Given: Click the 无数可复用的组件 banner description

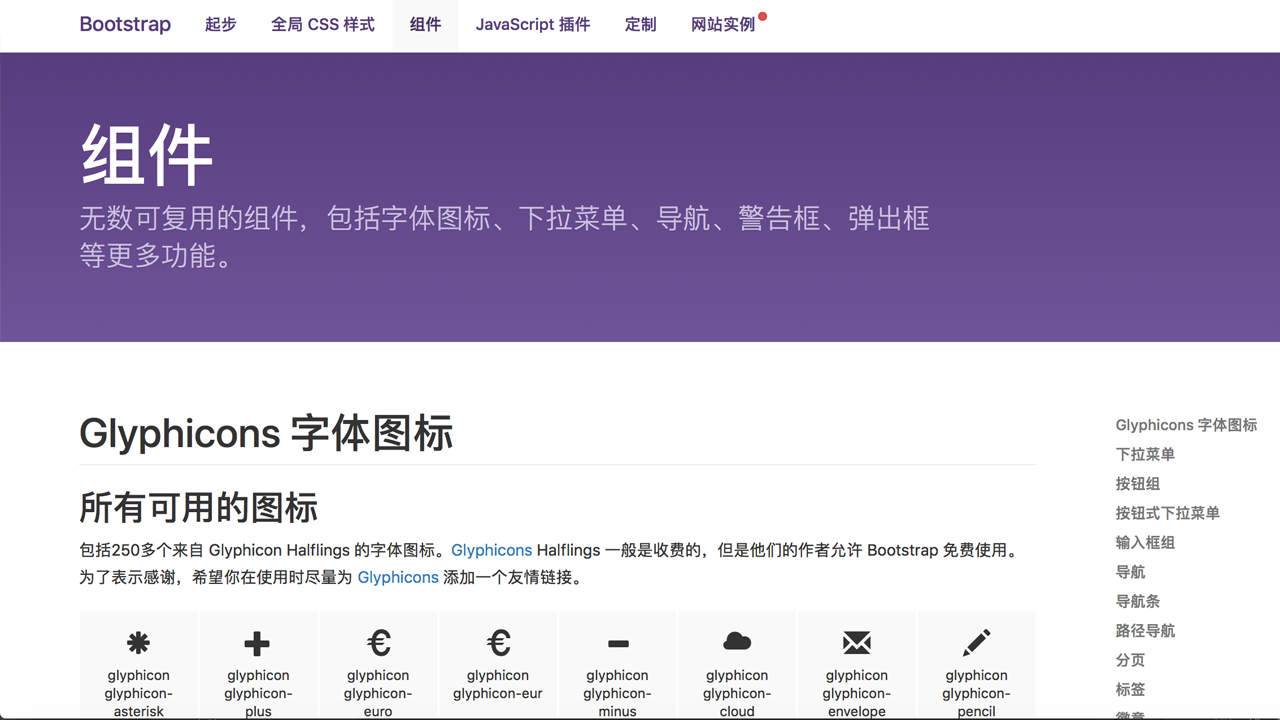Looking at the screenshot, I should 504,237.
